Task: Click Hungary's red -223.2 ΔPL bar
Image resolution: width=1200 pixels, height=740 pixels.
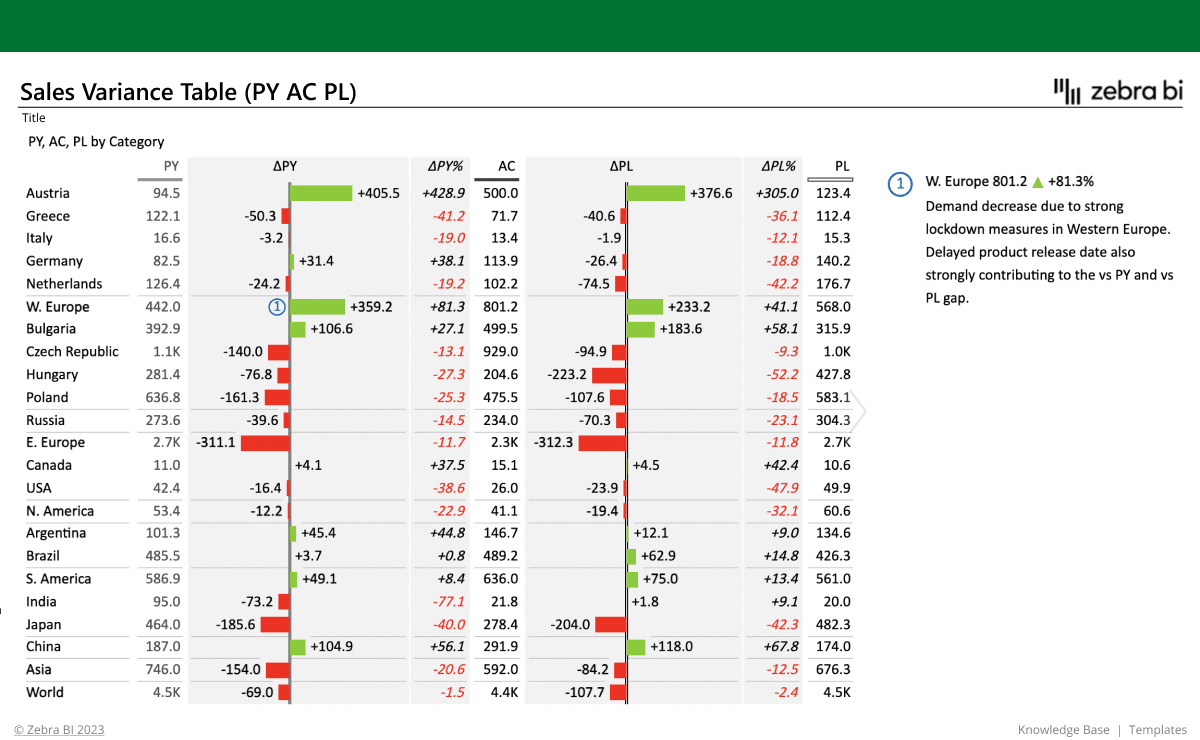Action: [608, 375]
